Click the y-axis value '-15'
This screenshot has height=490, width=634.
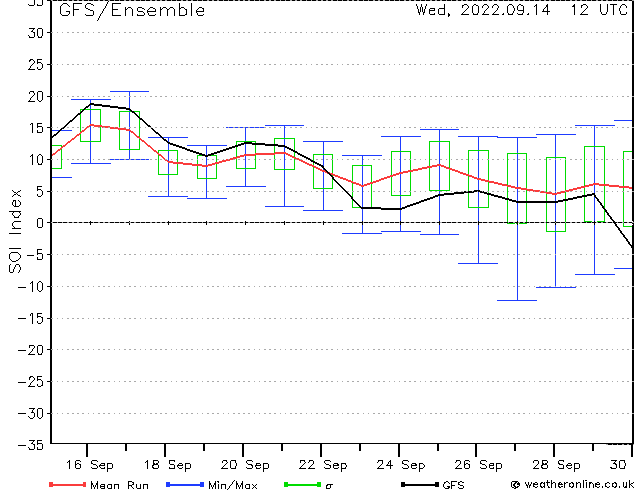[31, 318]
